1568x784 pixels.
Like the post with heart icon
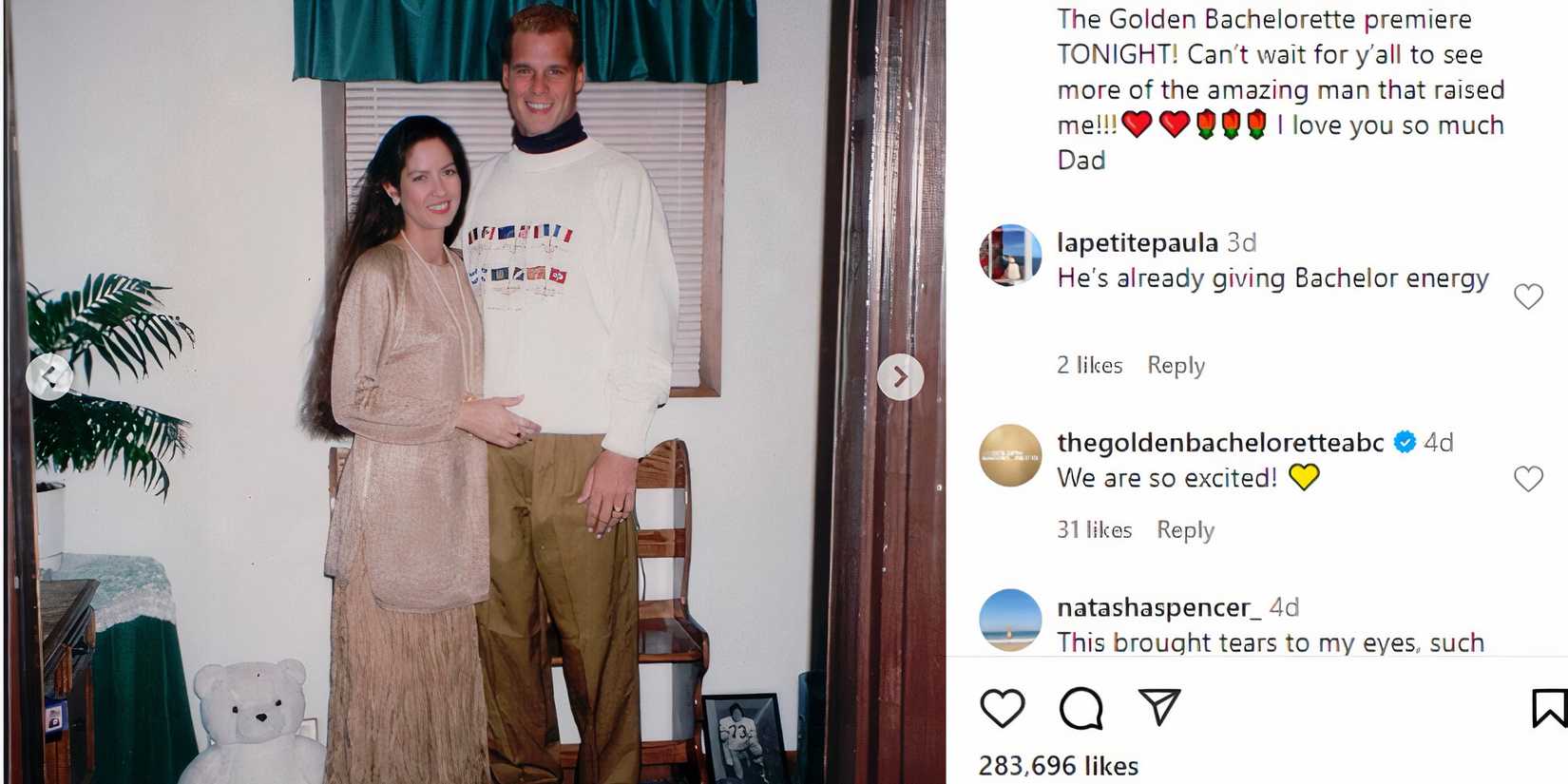point(1003,709)
